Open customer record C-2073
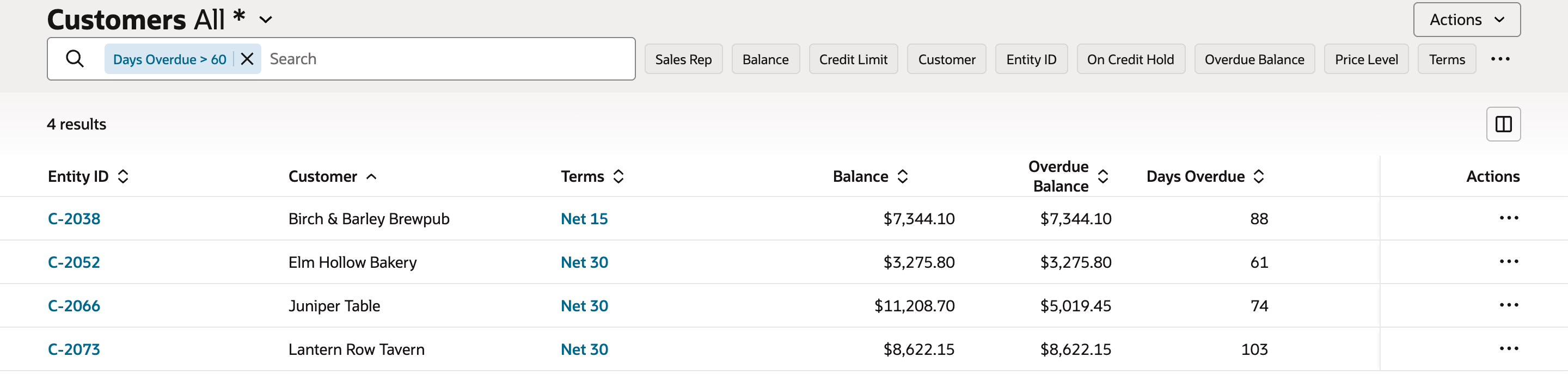 [73, 349]
